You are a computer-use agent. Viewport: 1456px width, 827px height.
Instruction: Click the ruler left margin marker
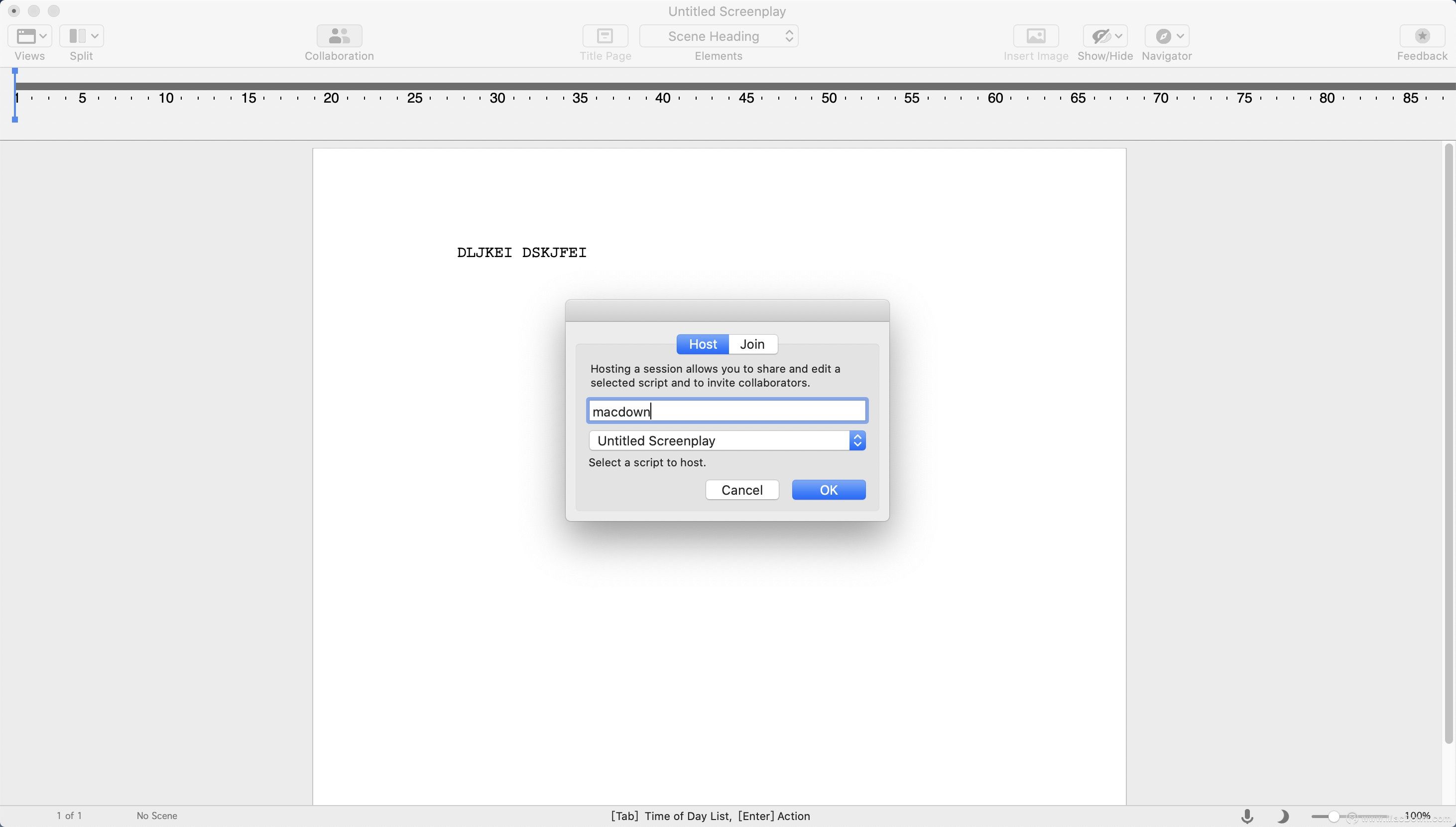click(x=15, y=96)
